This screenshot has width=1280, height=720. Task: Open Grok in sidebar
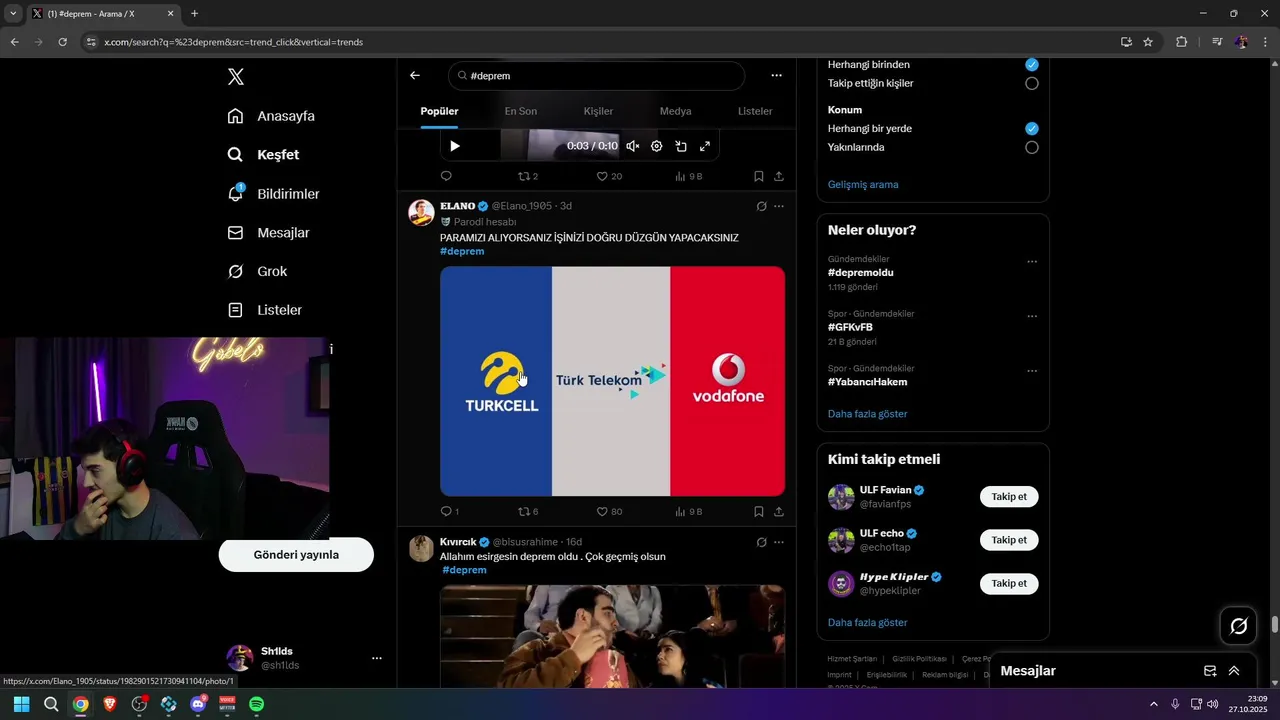click(258, 272)
